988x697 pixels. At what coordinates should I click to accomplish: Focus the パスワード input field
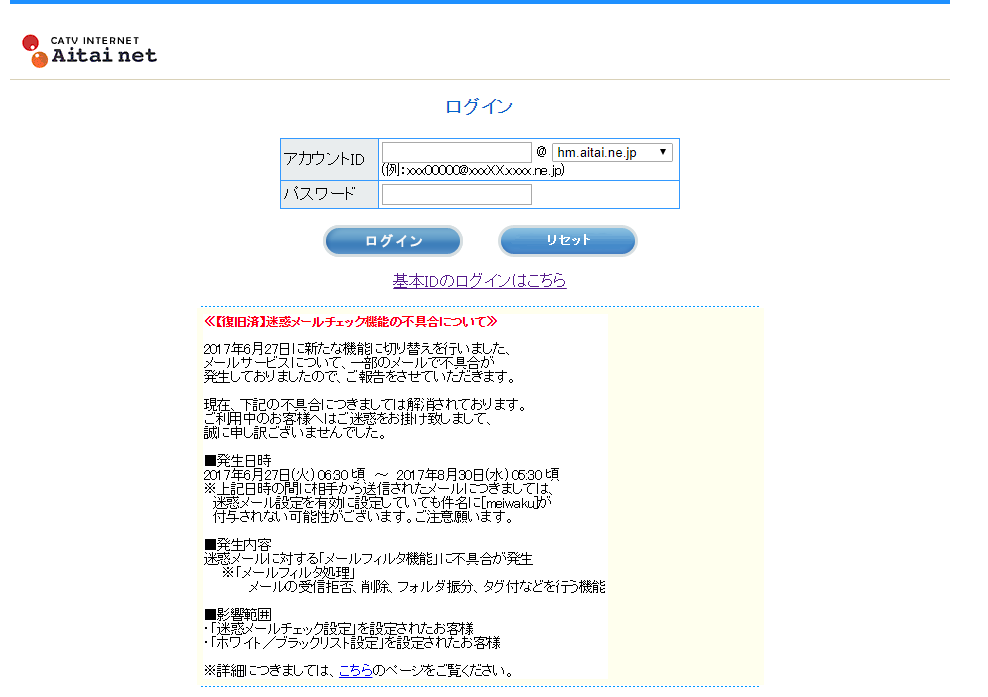457,194
